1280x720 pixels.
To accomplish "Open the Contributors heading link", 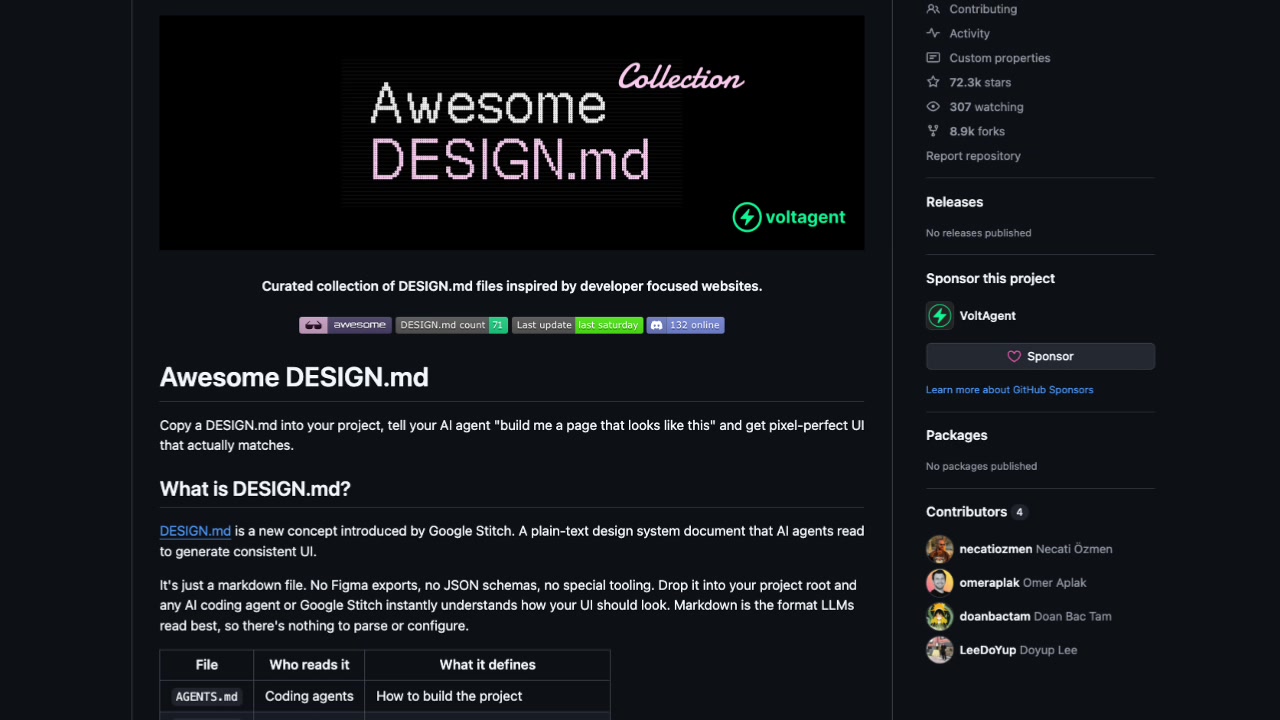I will click(x=966, y=512).
